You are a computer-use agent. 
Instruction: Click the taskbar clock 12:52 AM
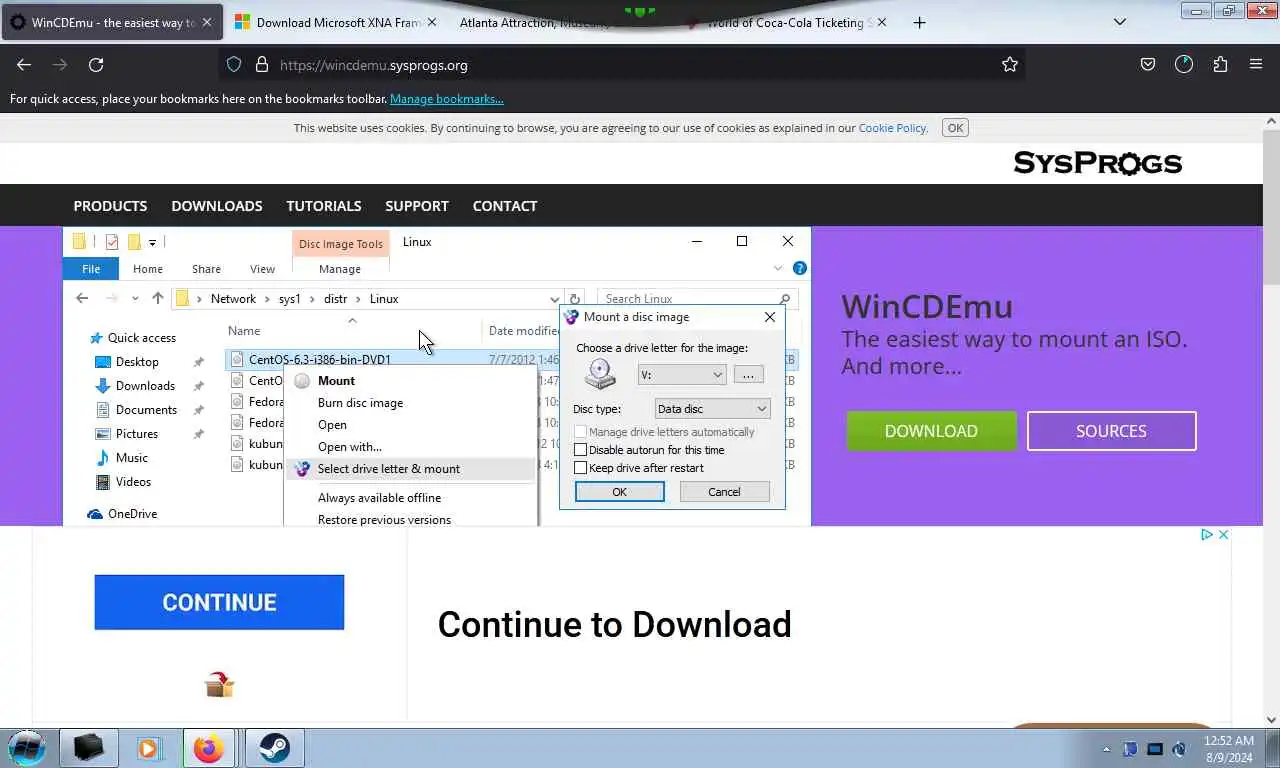[1229, 749]
